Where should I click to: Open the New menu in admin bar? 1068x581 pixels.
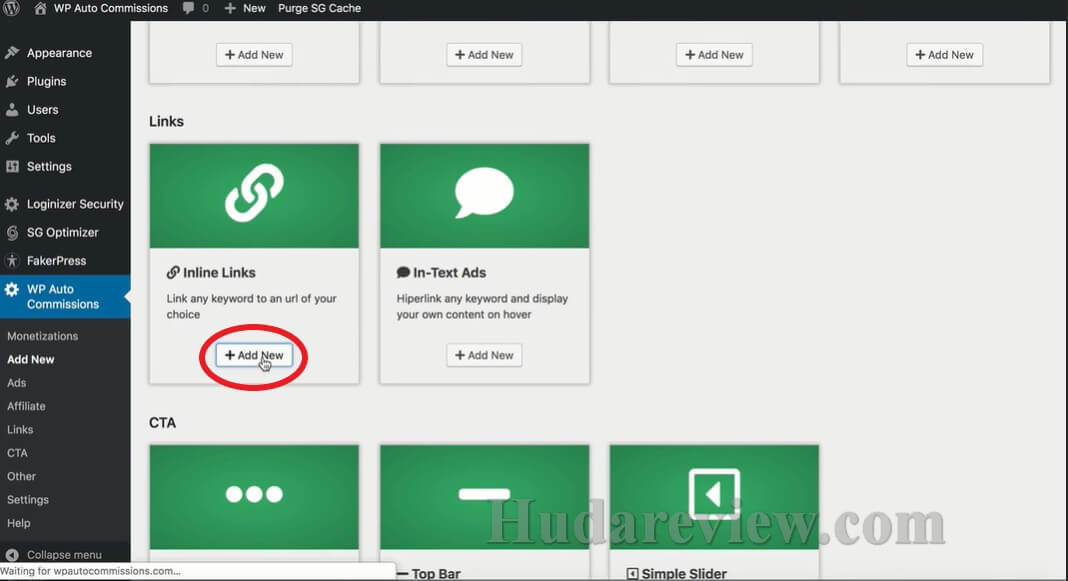tap(254, 8)
